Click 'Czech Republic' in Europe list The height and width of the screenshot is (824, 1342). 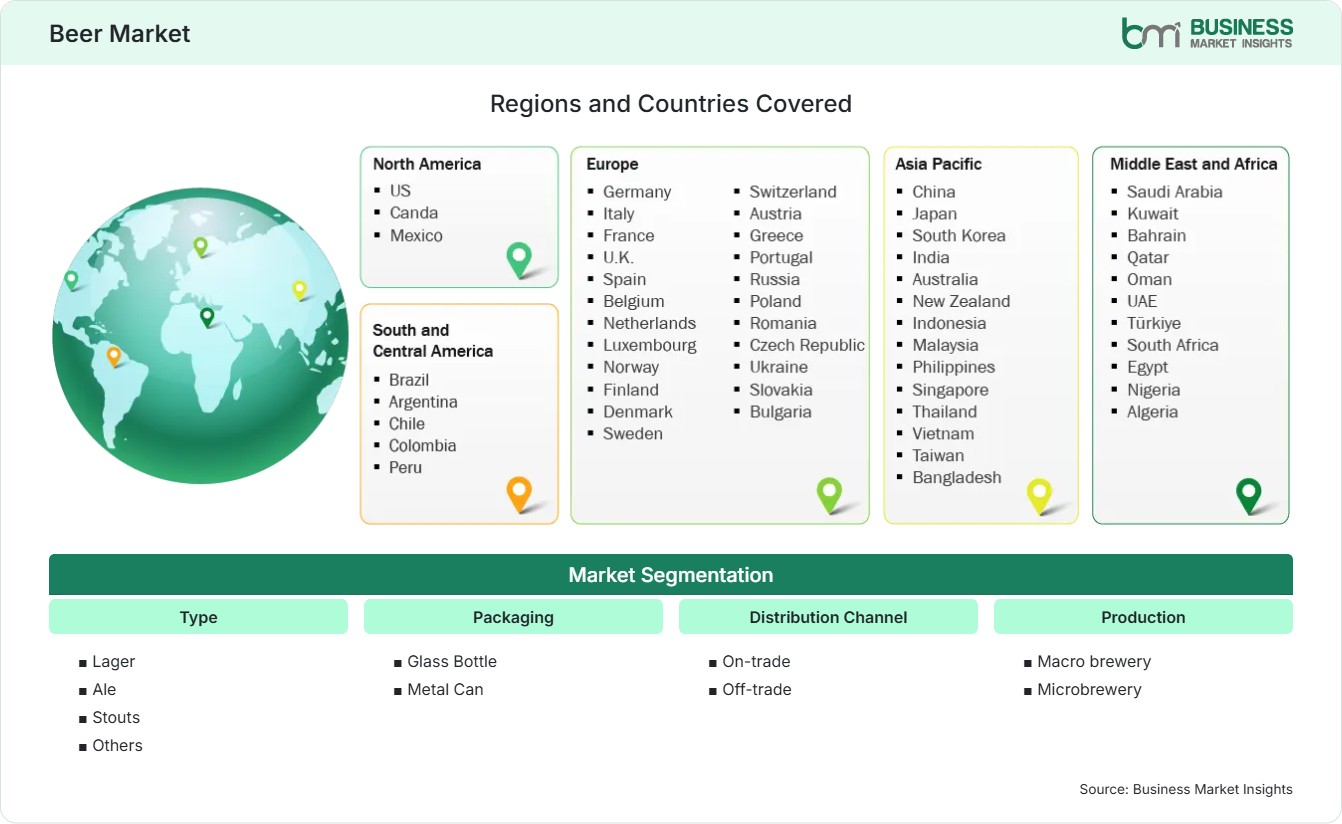click(x=807, y=345)
